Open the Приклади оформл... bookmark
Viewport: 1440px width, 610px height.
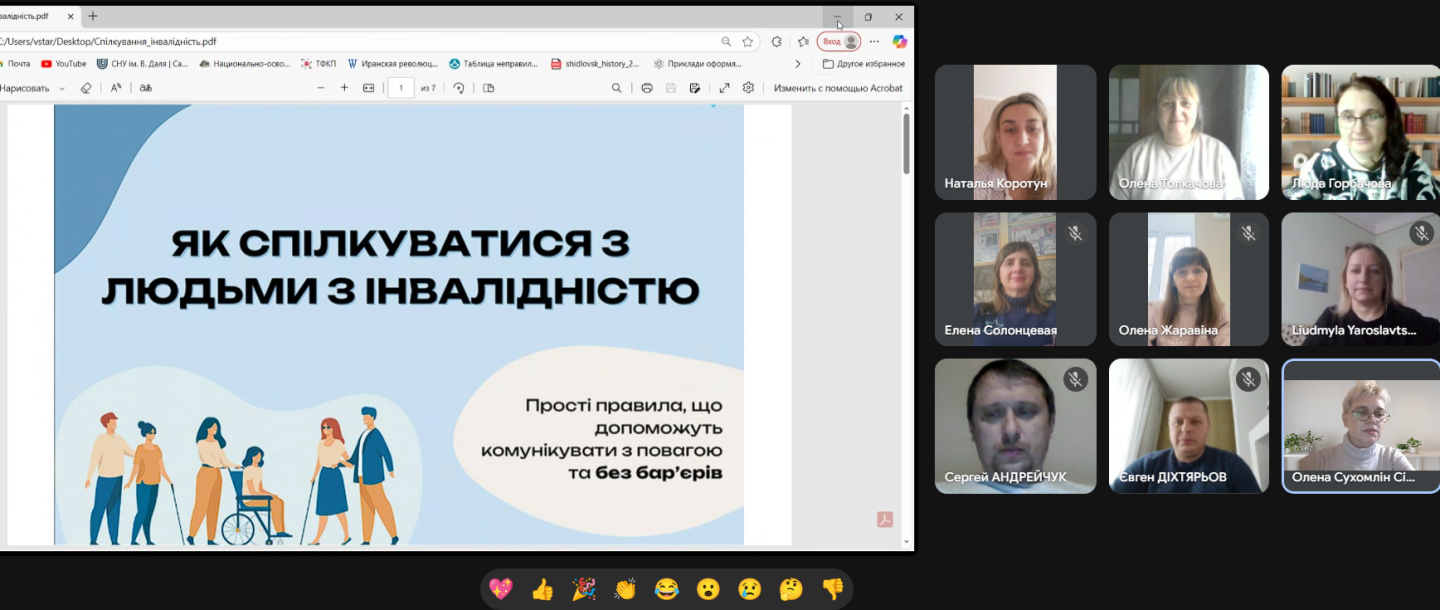[x=697, y=64]
